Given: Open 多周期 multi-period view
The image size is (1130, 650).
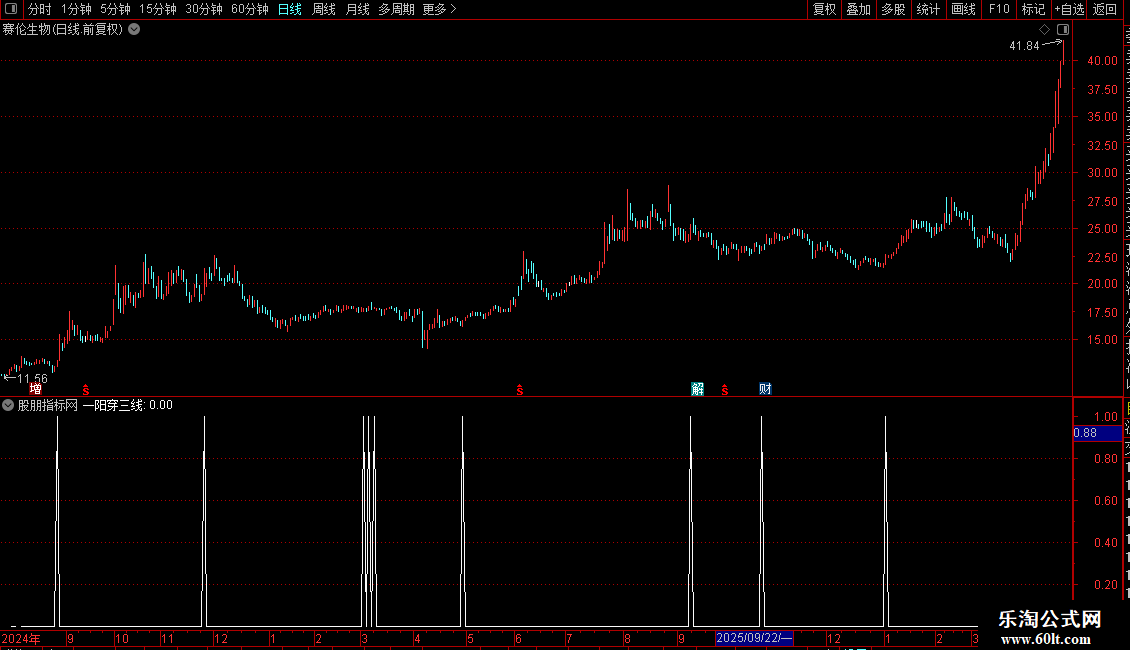Looking at the screenshot, I should (396, 9).
